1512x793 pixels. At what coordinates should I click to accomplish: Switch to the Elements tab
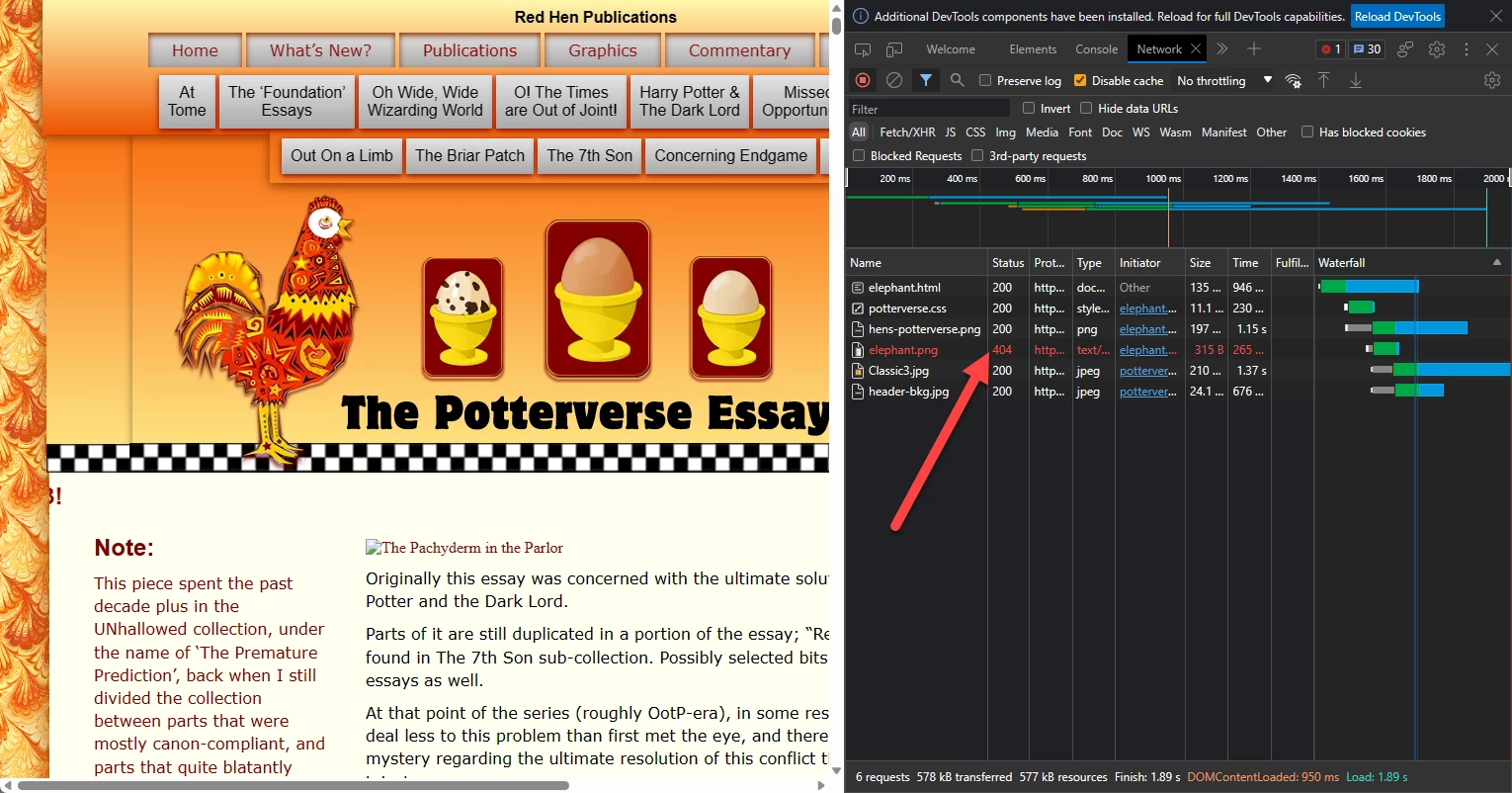1033,48
